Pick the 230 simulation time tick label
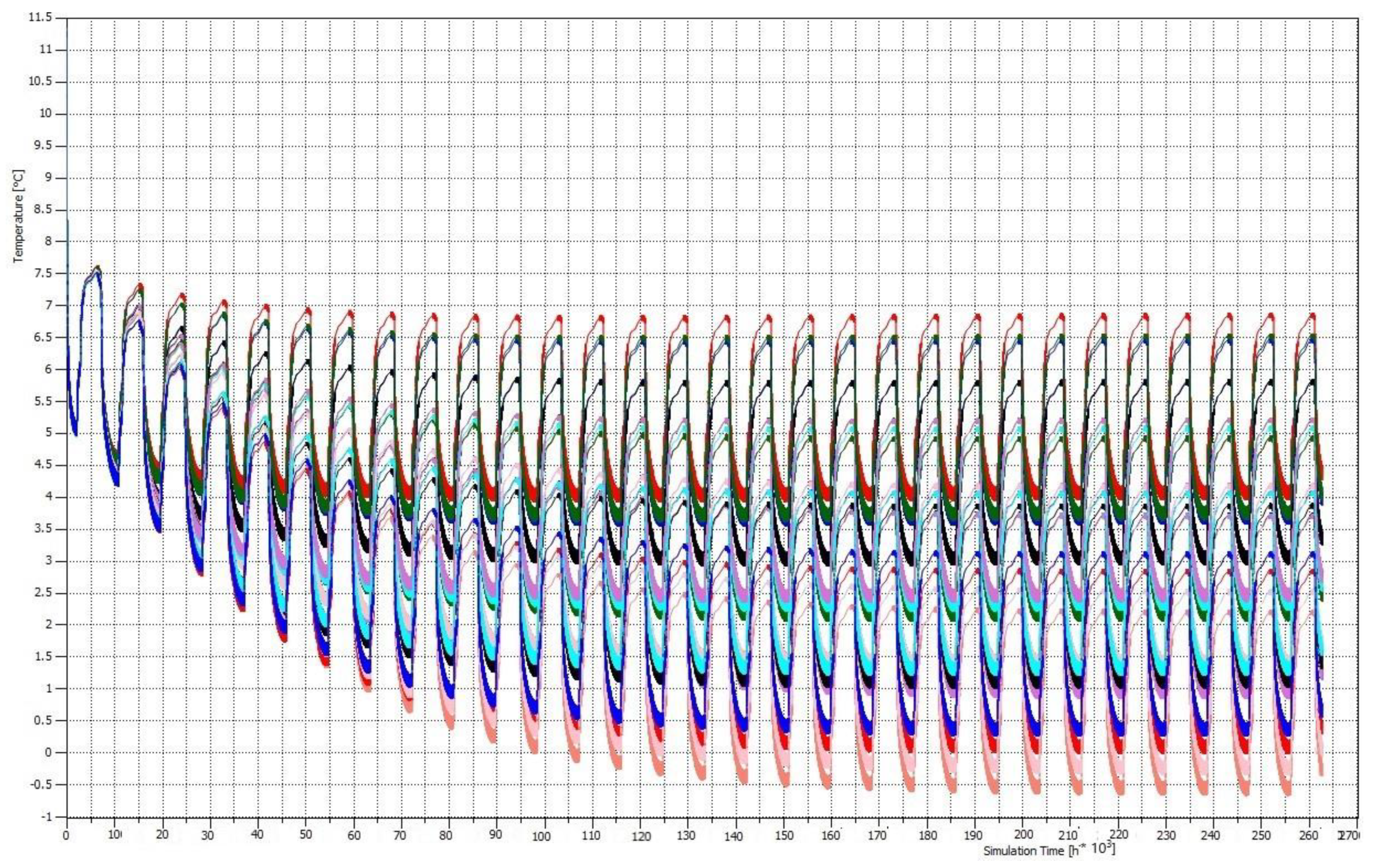 tap(1166, 835)
